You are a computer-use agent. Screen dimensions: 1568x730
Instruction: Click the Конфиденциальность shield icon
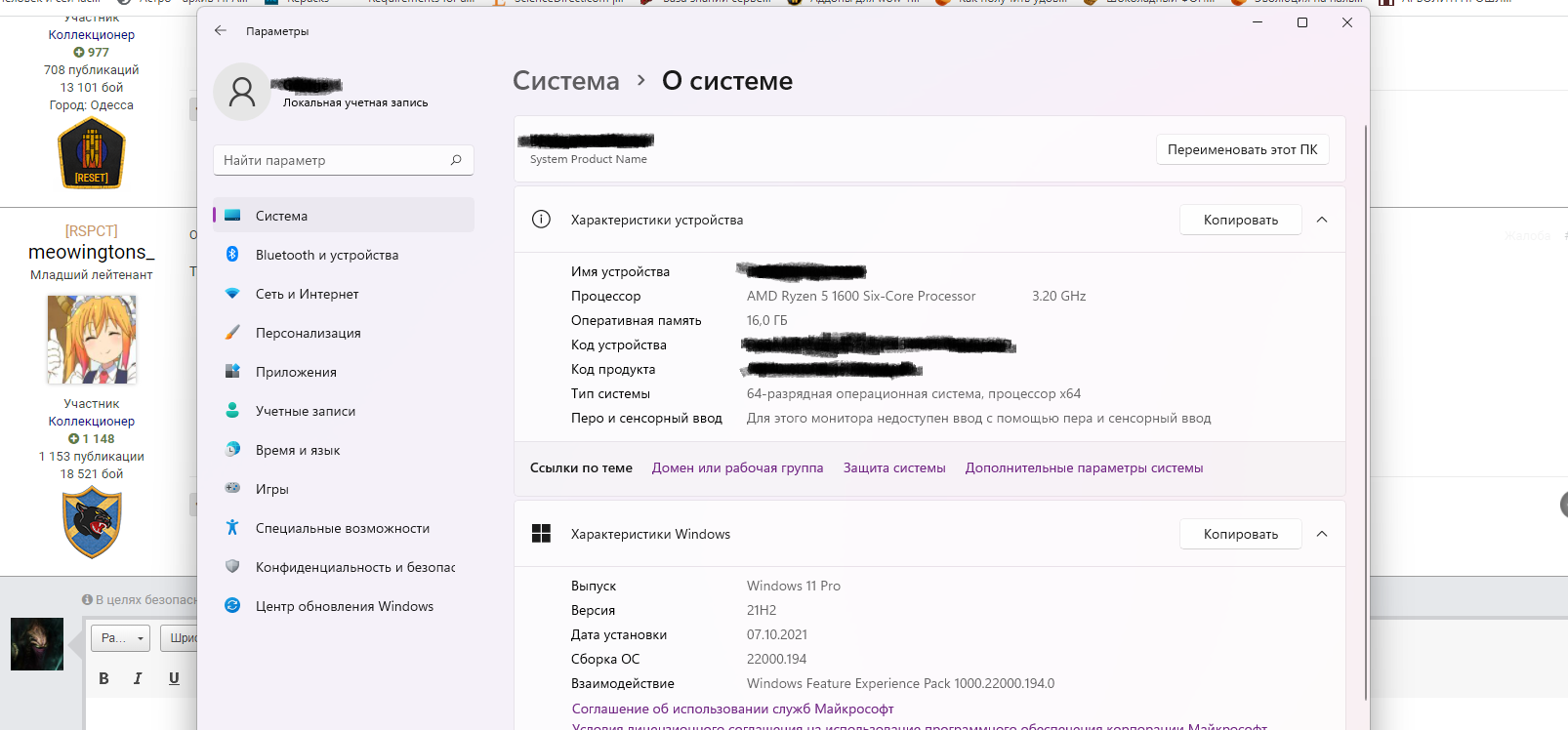(x=232, y=567)
